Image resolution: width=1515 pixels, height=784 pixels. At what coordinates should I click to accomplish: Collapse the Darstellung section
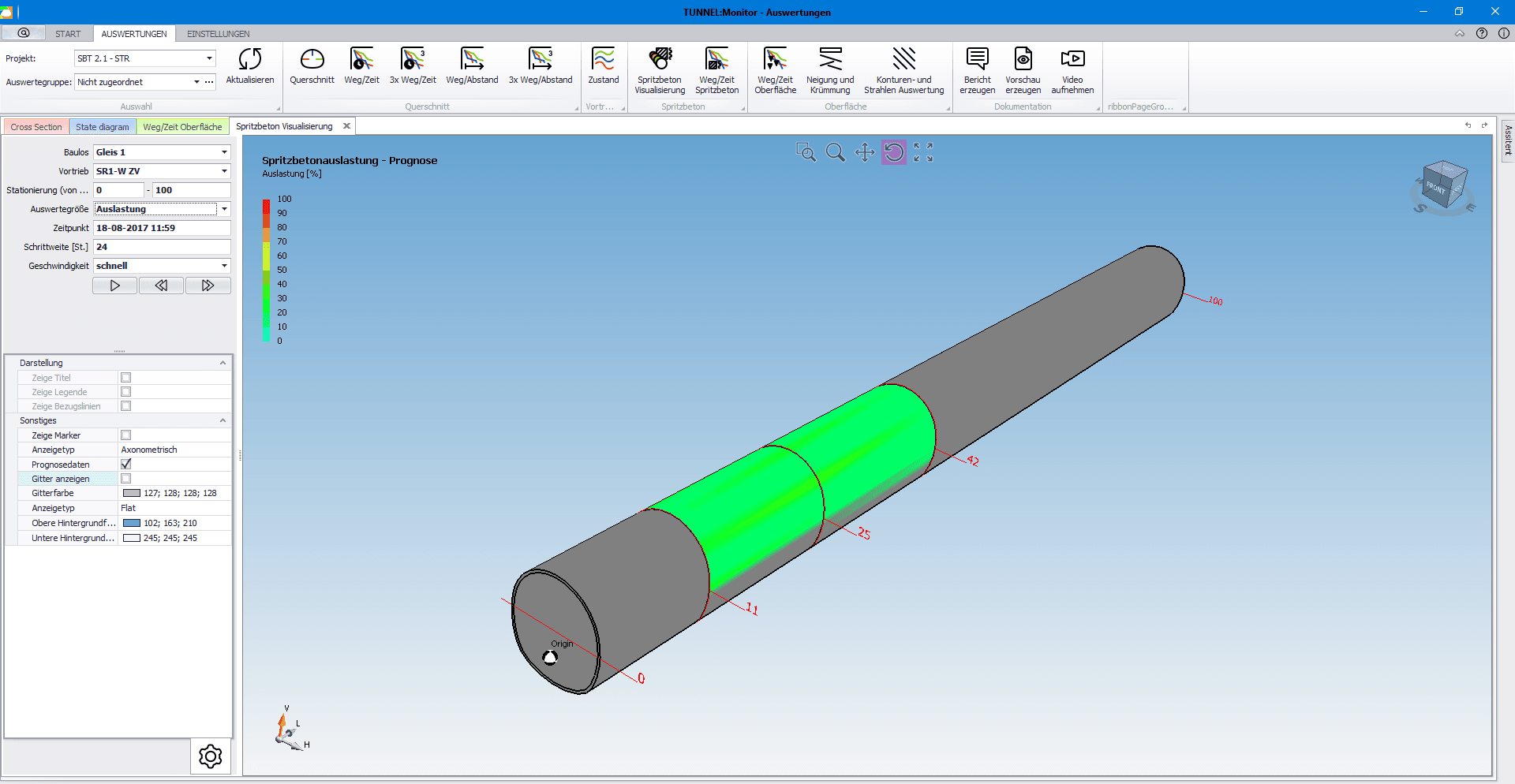223,364
